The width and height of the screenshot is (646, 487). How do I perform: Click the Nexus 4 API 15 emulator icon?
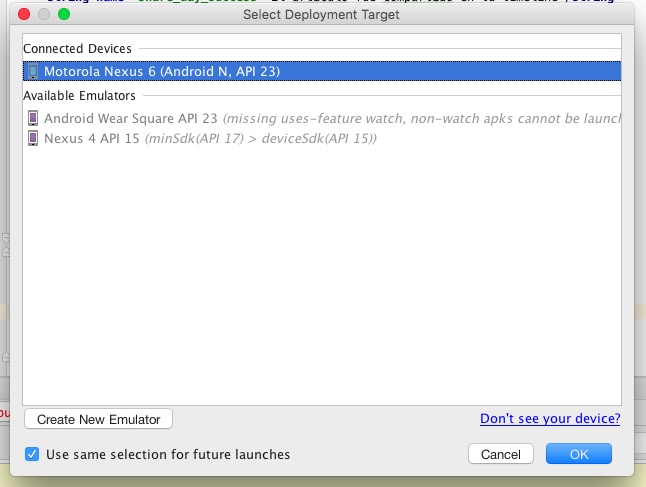33,138
